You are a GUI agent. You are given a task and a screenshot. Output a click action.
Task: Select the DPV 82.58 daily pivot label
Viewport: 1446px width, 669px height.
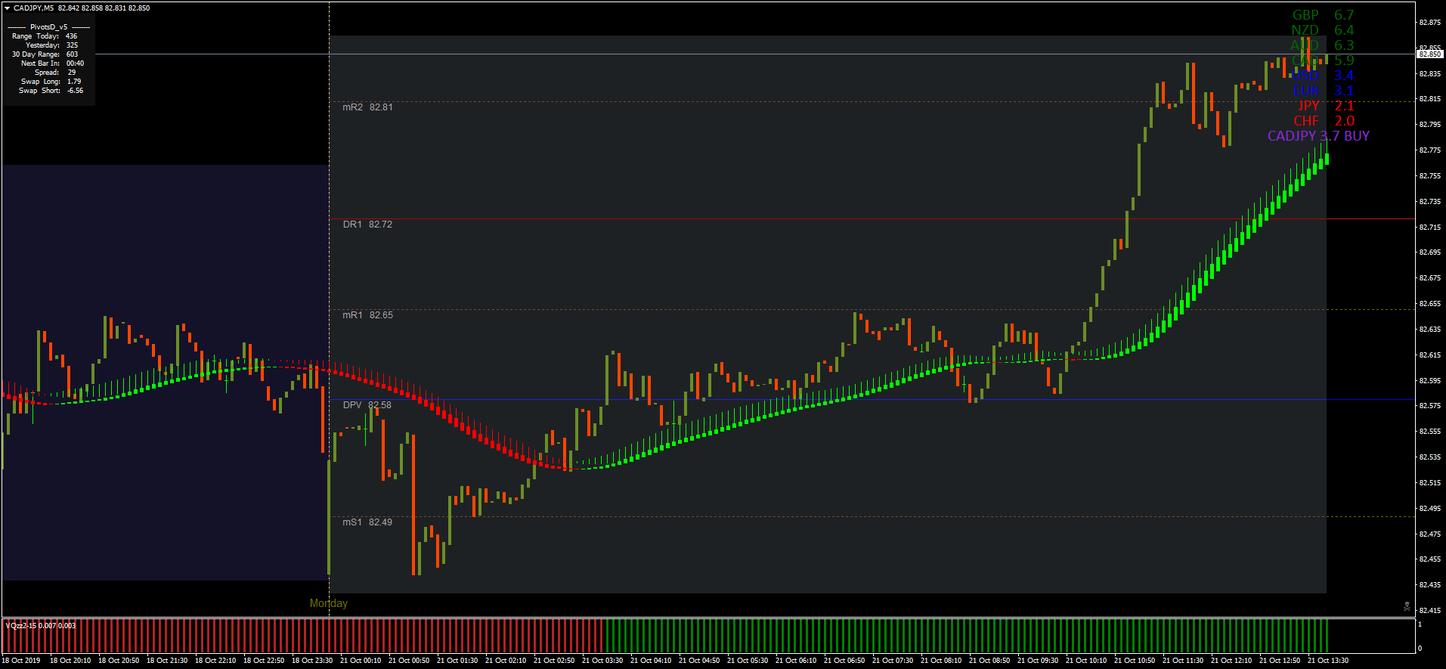point(367,405)
